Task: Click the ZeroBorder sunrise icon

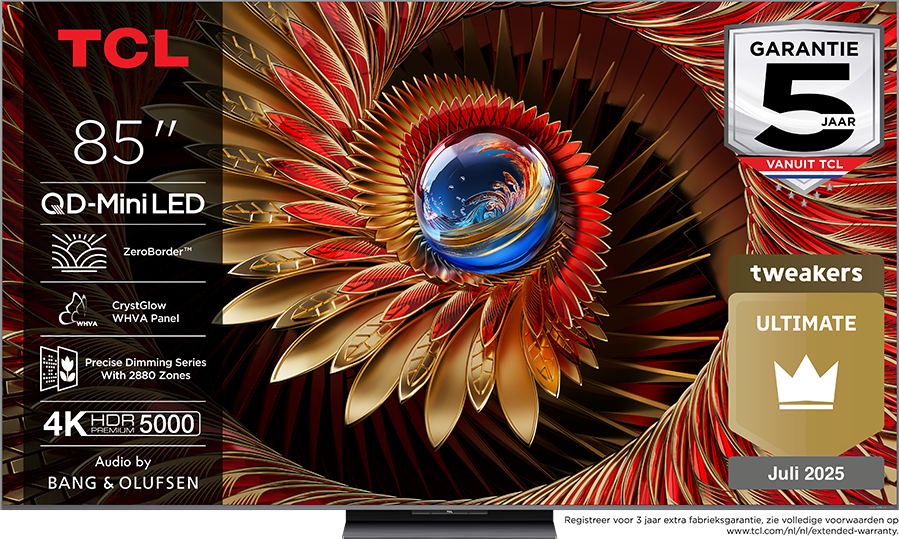Action: pos(79,251)
